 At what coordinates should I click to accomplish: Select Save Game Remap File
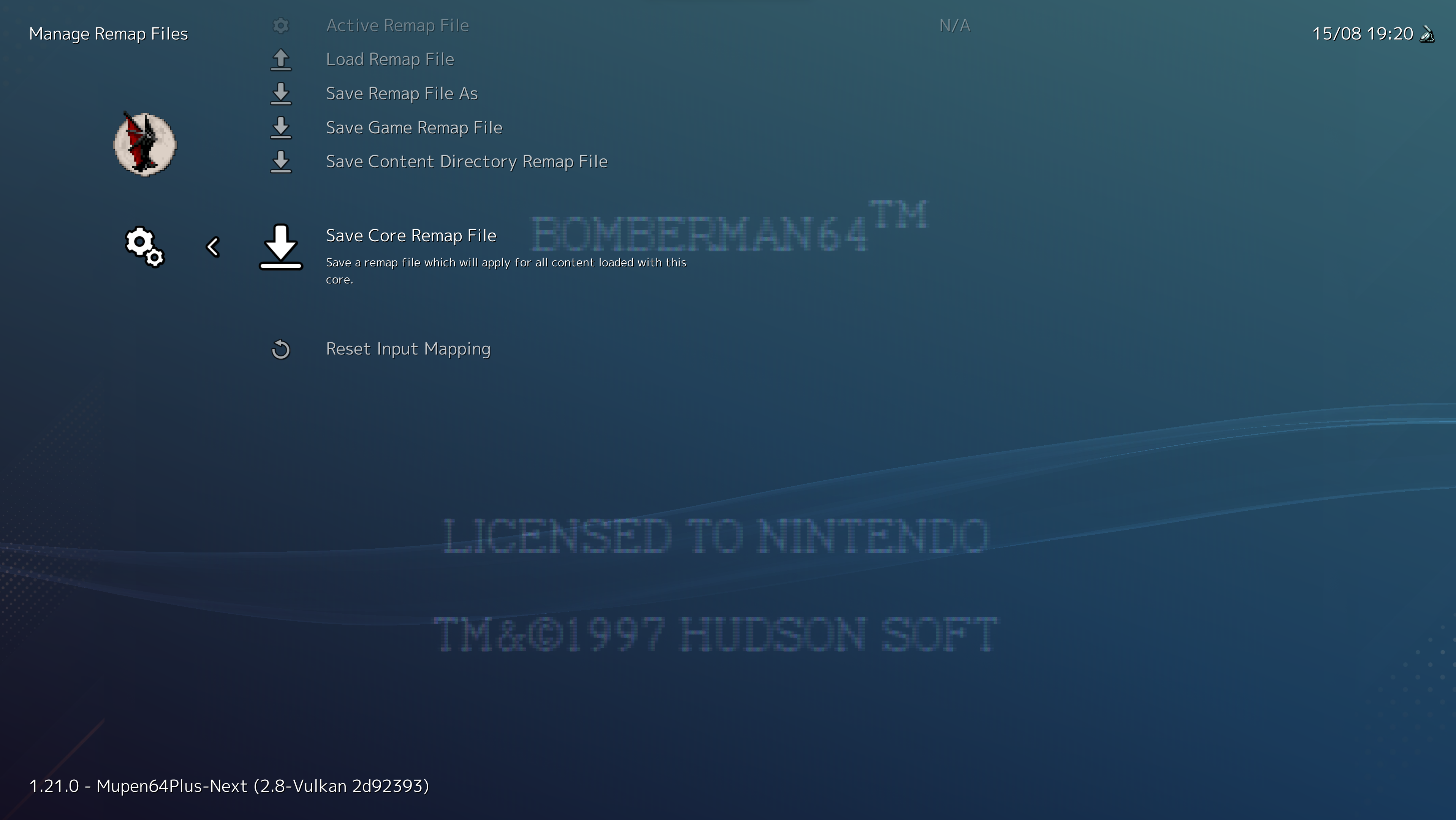[x=414, y=128]
